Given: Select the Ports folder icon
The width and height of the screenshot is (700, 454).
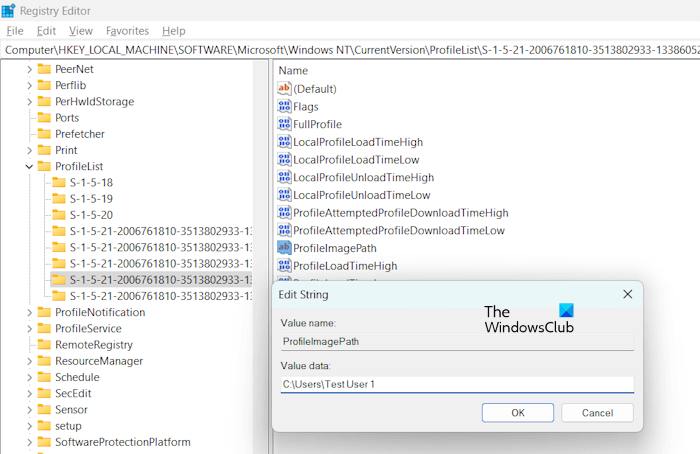Looking at the screenshot, I should (44, 117).
